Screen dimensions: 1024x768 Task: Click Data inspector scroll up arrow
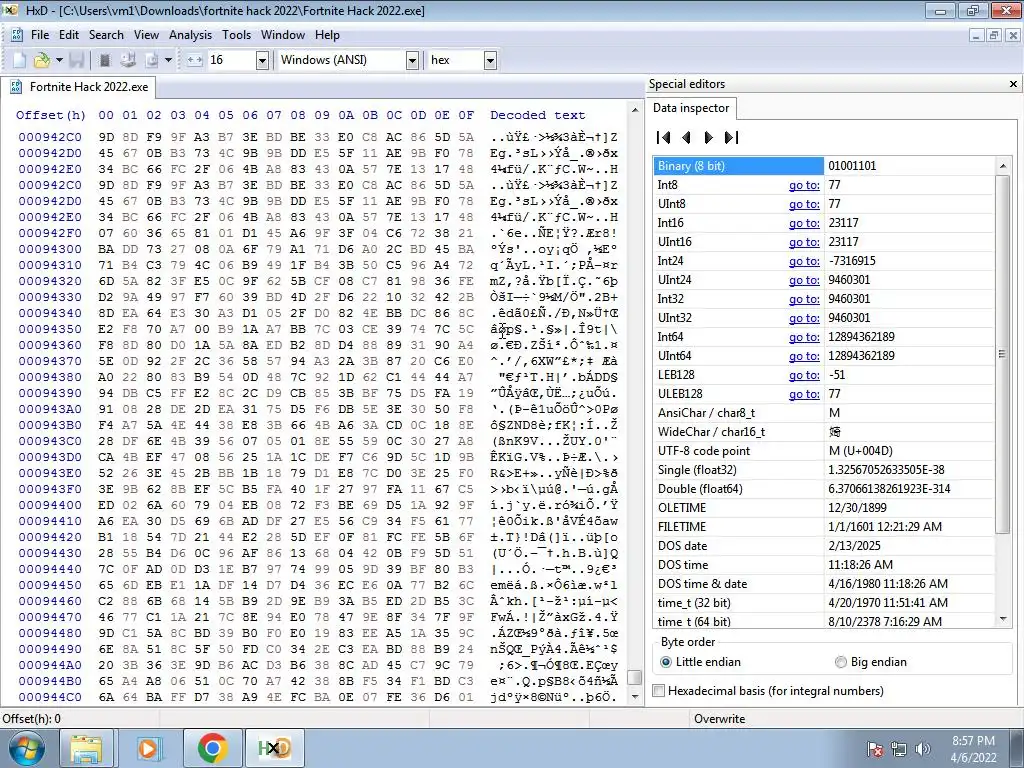point(1002,166)
